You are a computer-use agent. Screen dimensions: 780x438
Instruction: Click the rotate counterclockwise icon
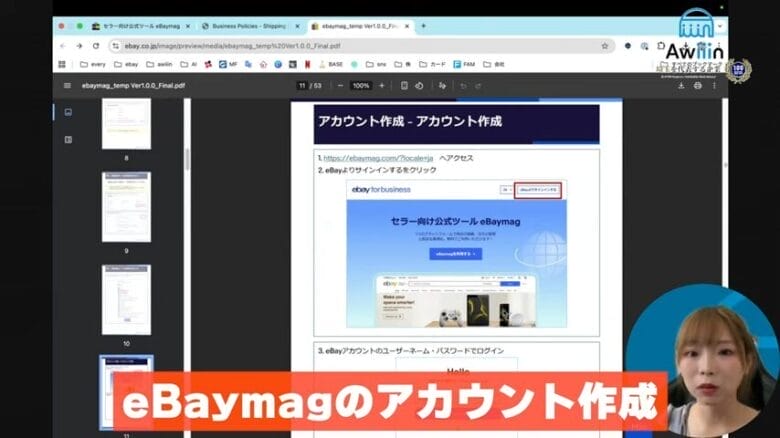click(x=420, y=86)
